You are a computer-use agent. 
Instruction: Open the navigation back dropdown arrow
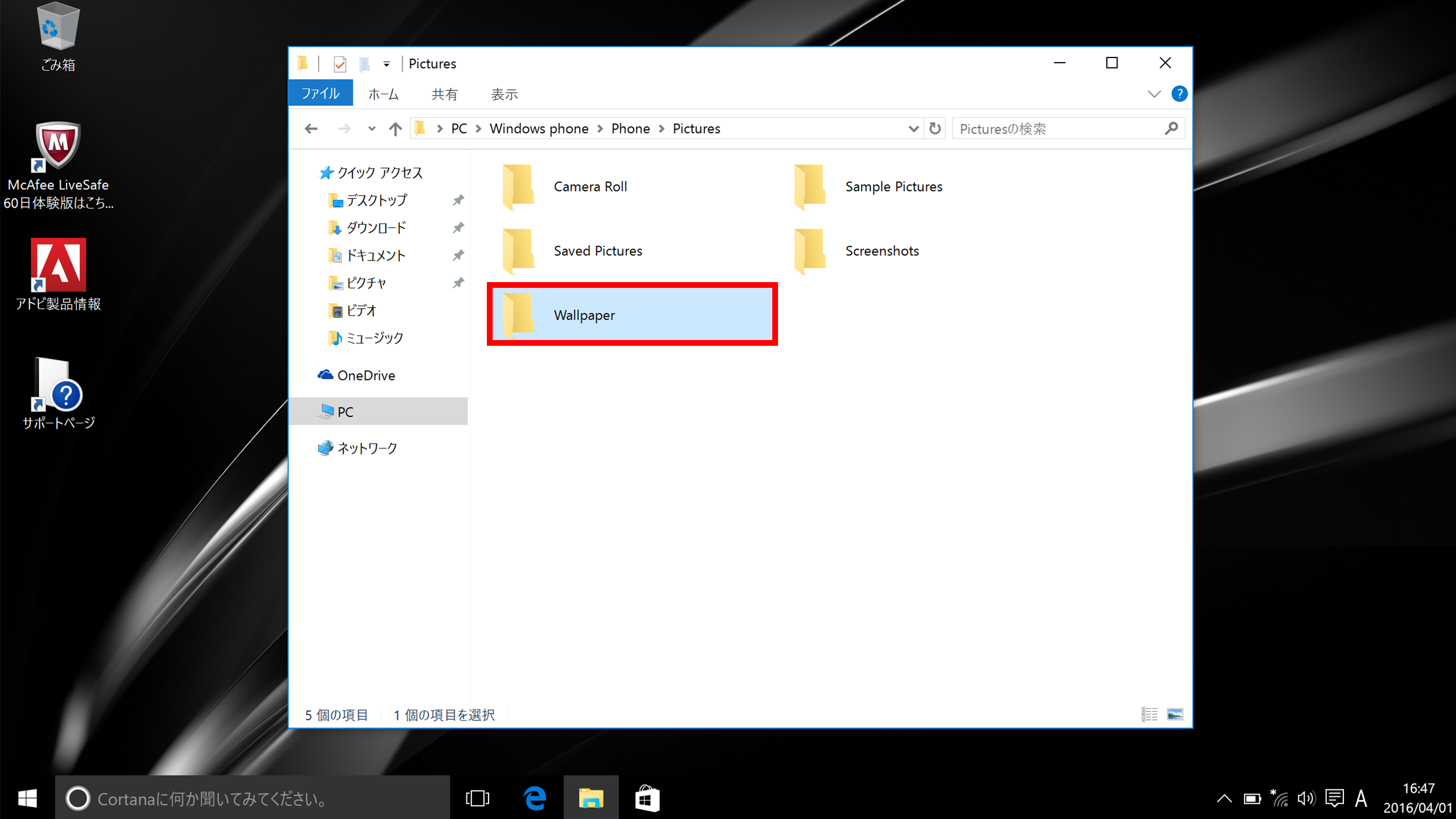[x=370, y=128]
